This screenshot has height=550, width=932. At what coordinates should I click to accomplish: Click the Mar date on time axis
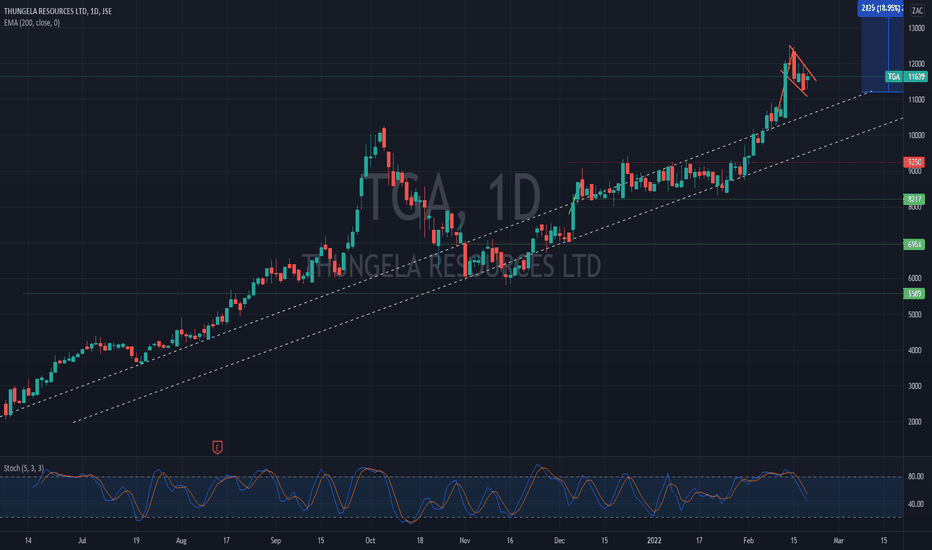tap(839, 540)
